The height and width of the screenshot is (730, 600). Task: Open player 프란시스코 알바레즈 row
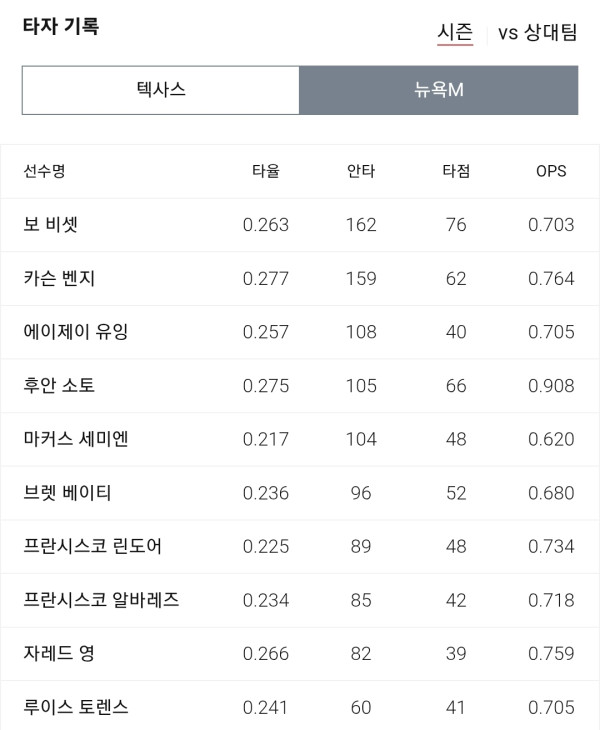(x=300, y=600)
